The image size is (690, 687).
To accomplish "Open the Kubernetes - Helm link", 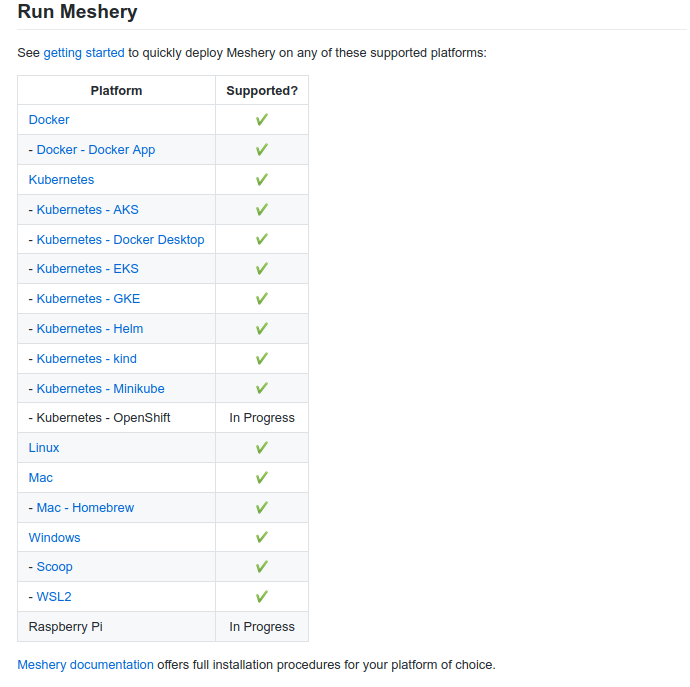I will (90, 328).
